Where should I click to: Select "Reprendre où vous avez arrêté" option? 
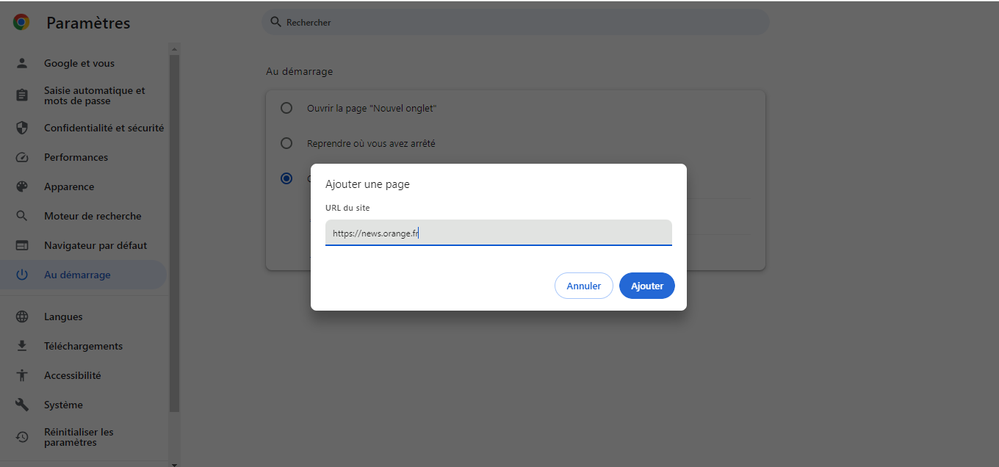tap(287, 144)
